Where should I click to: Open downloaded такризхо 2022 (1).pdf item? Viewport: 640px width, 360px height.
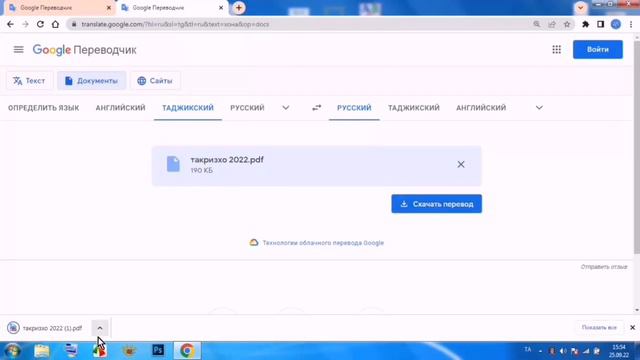coord(46,328)
